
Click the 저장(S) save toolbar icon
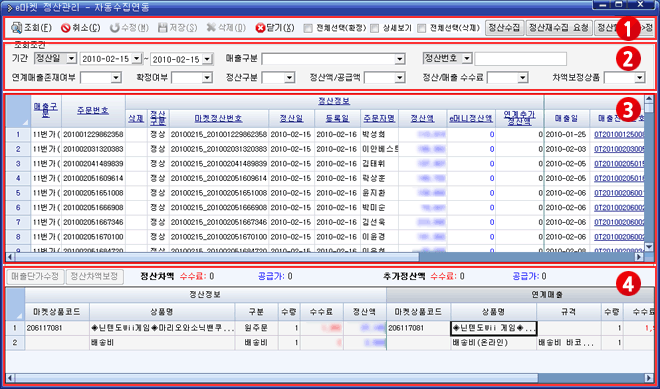click(x=162, y=28)
